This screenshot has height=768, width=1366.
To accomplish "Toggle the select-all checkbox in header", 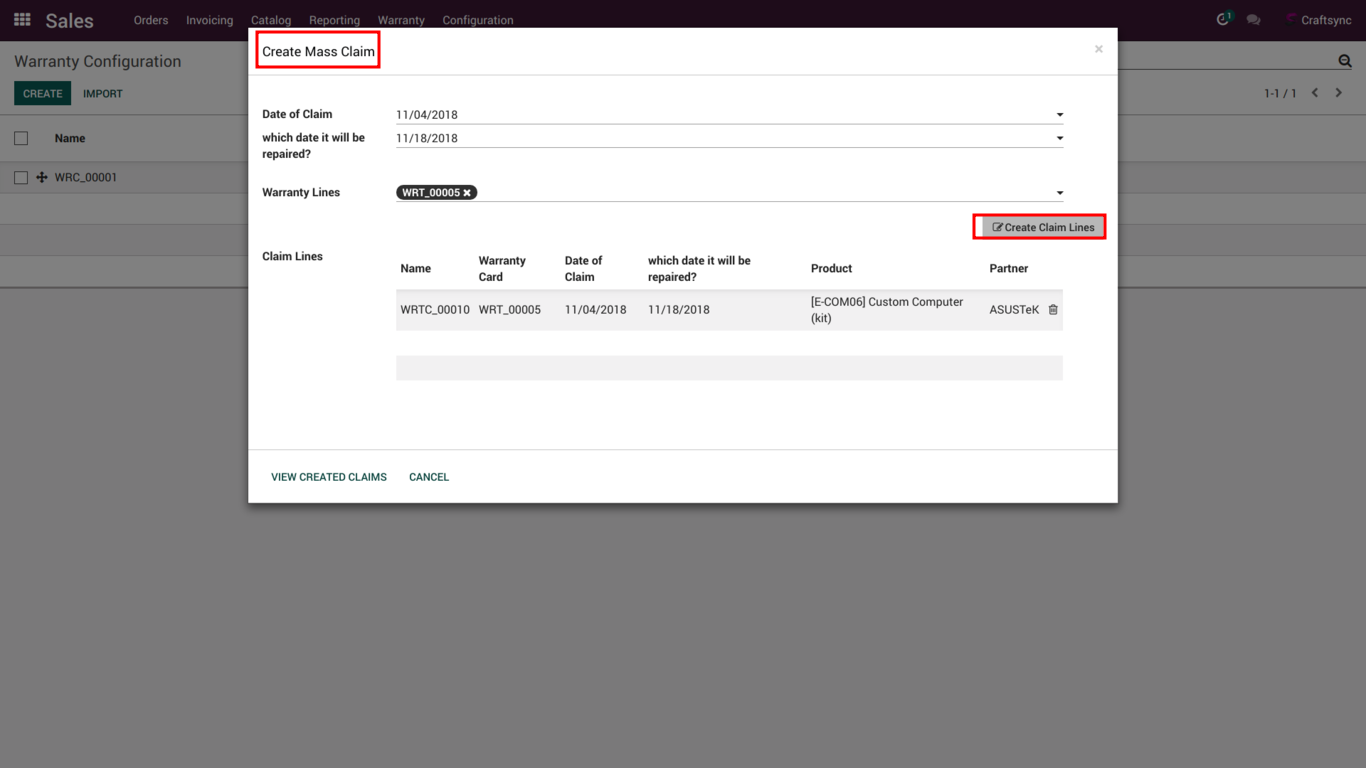I will pyautogui.click(x=21, y=138).
